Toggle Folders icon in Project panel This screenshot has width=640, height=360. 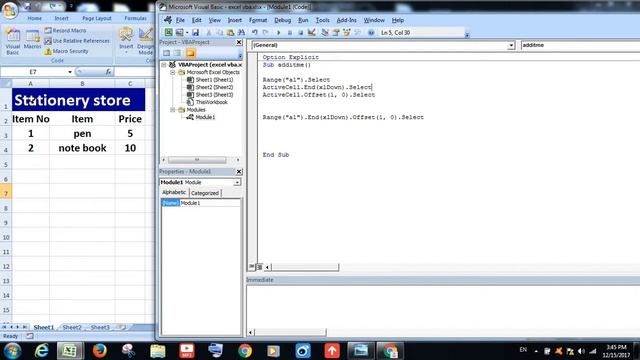pos(190,53)
